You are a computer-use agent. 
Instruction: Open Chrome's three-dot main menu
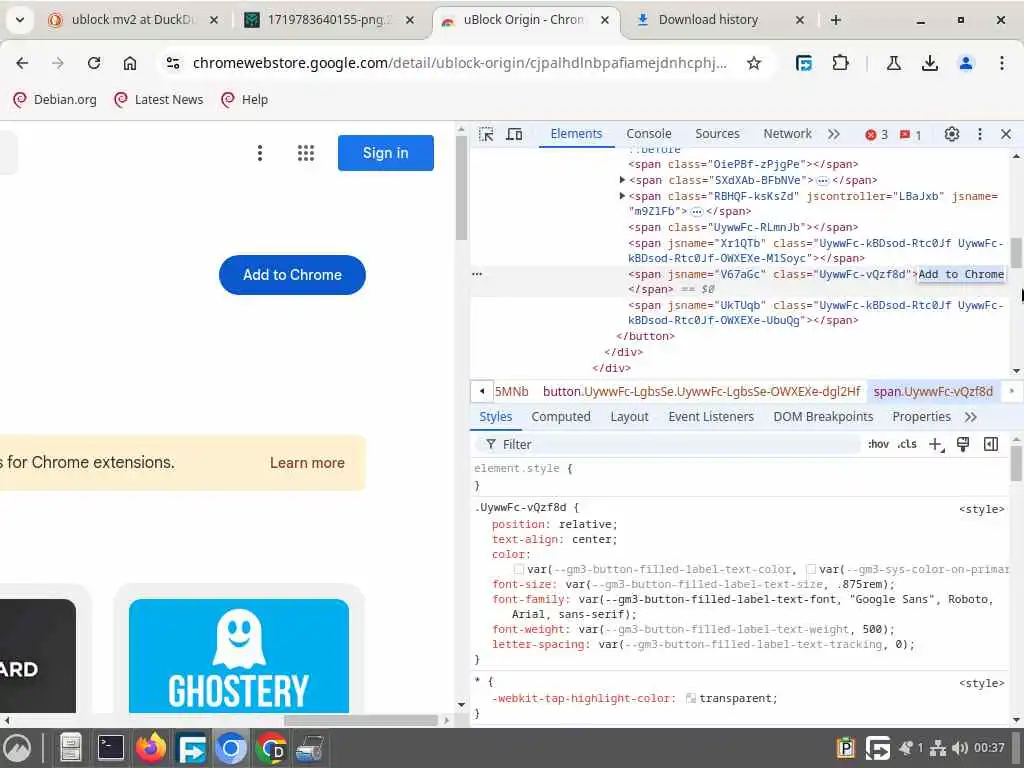click(1001, 63)
